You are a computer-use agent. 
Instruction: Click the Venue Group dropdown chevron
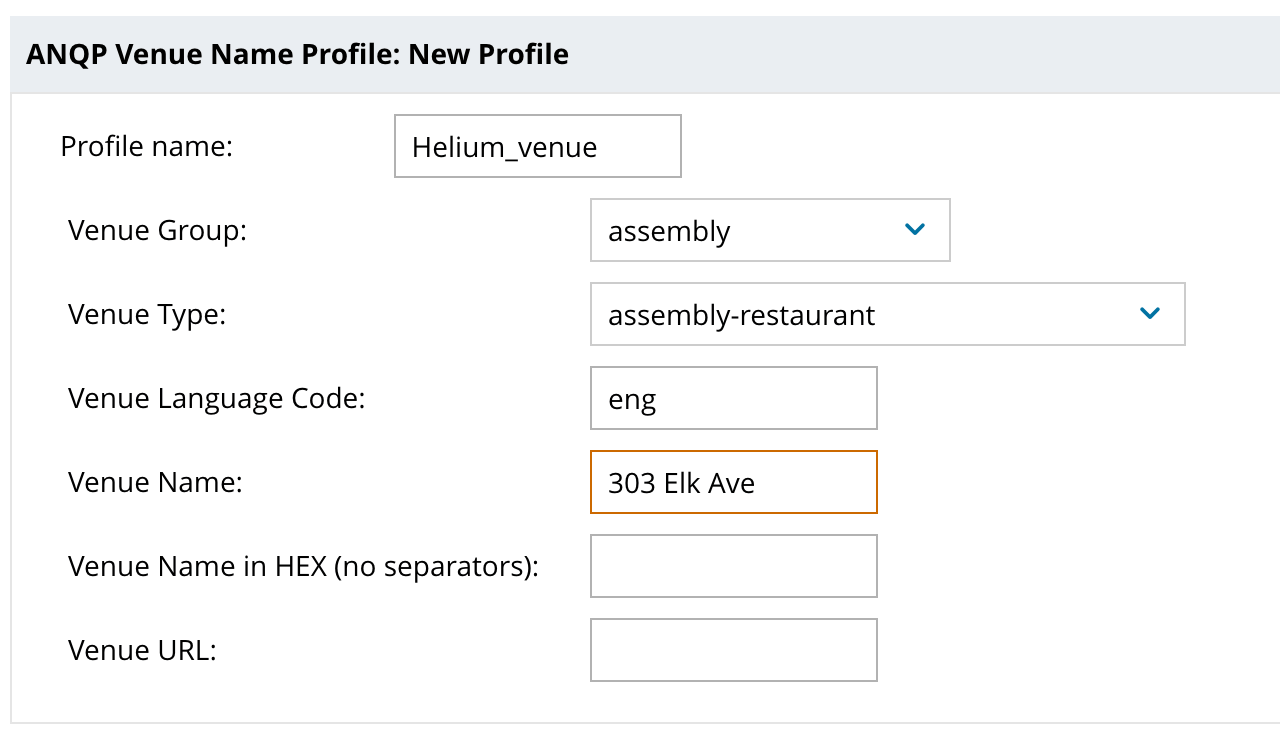[914, 230]
